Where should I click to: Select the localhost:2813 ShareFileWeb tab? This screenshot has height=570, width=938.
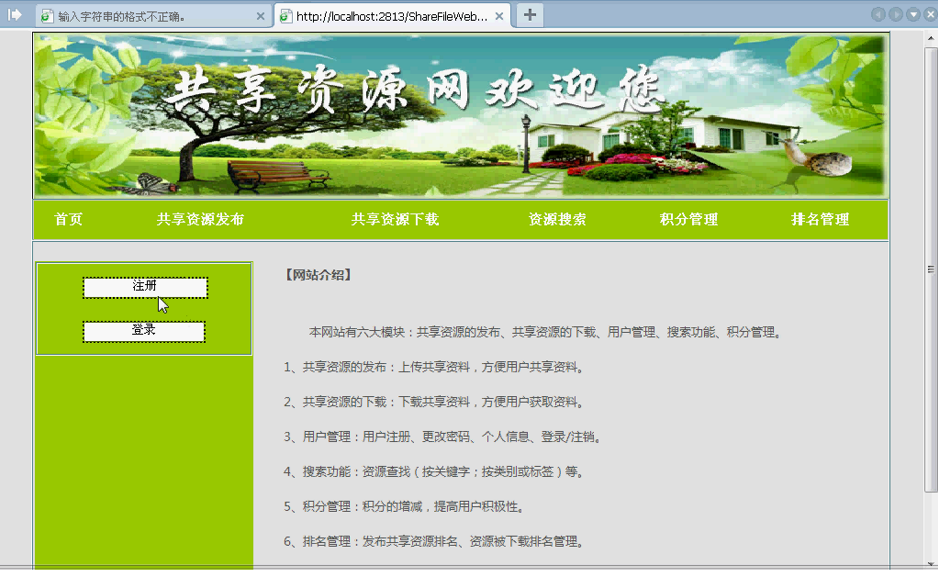[x=392, y=16]
